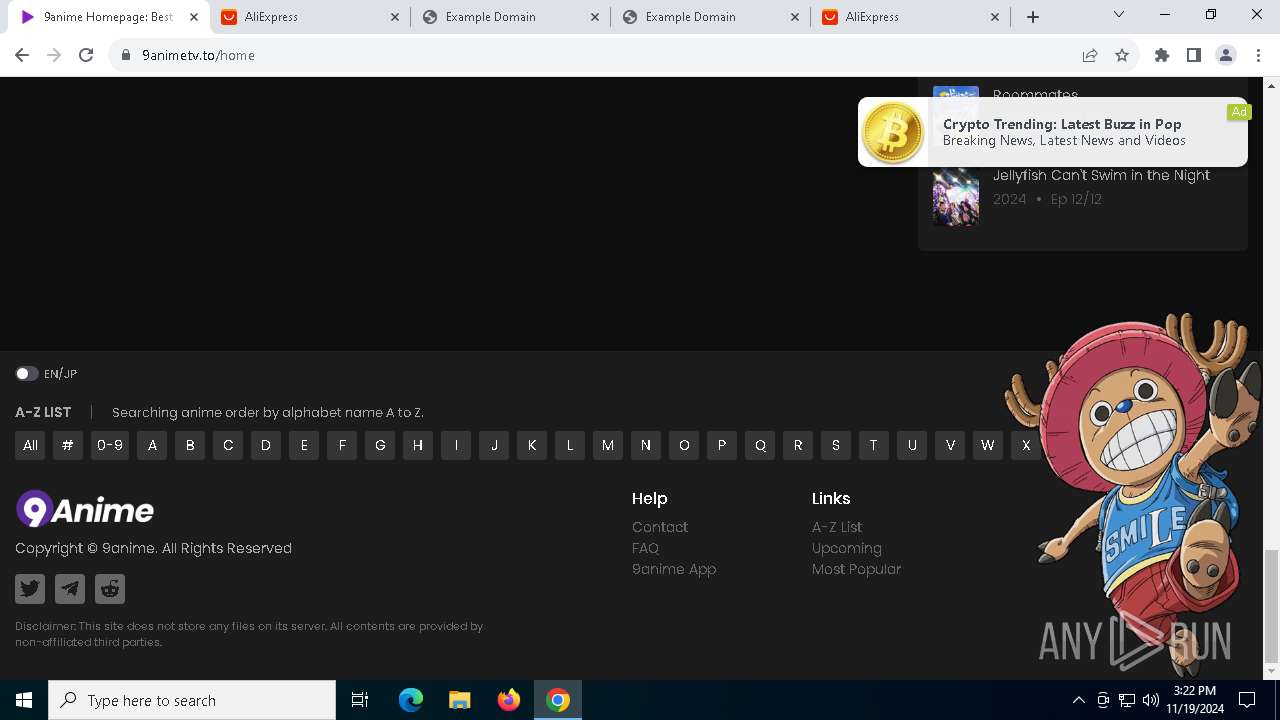
Task: Open Task View on taskbar
Action: (360, 700)
